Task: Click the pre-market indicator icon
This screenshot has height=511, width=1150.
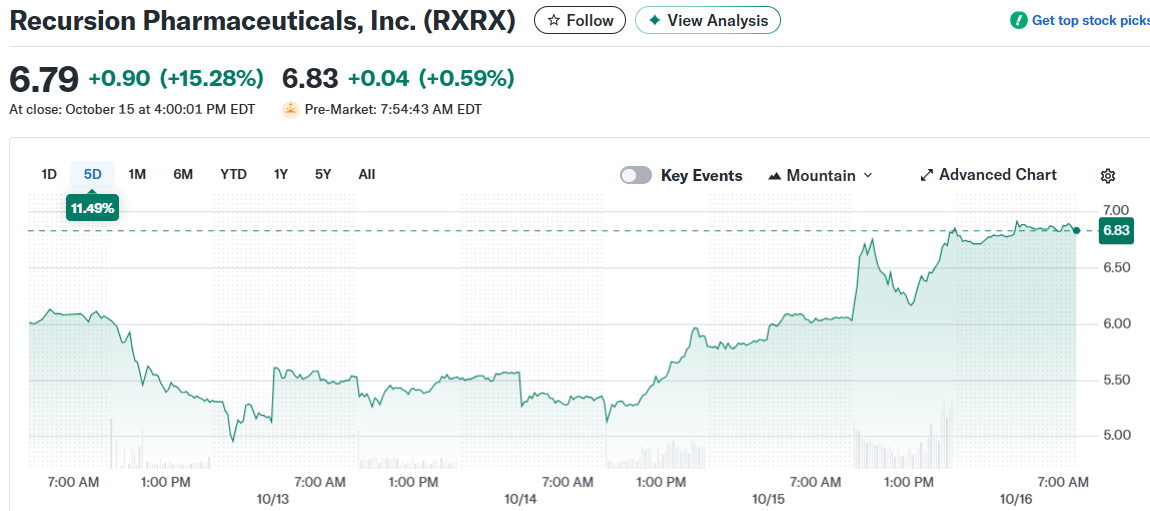Action: click(291, 109)
